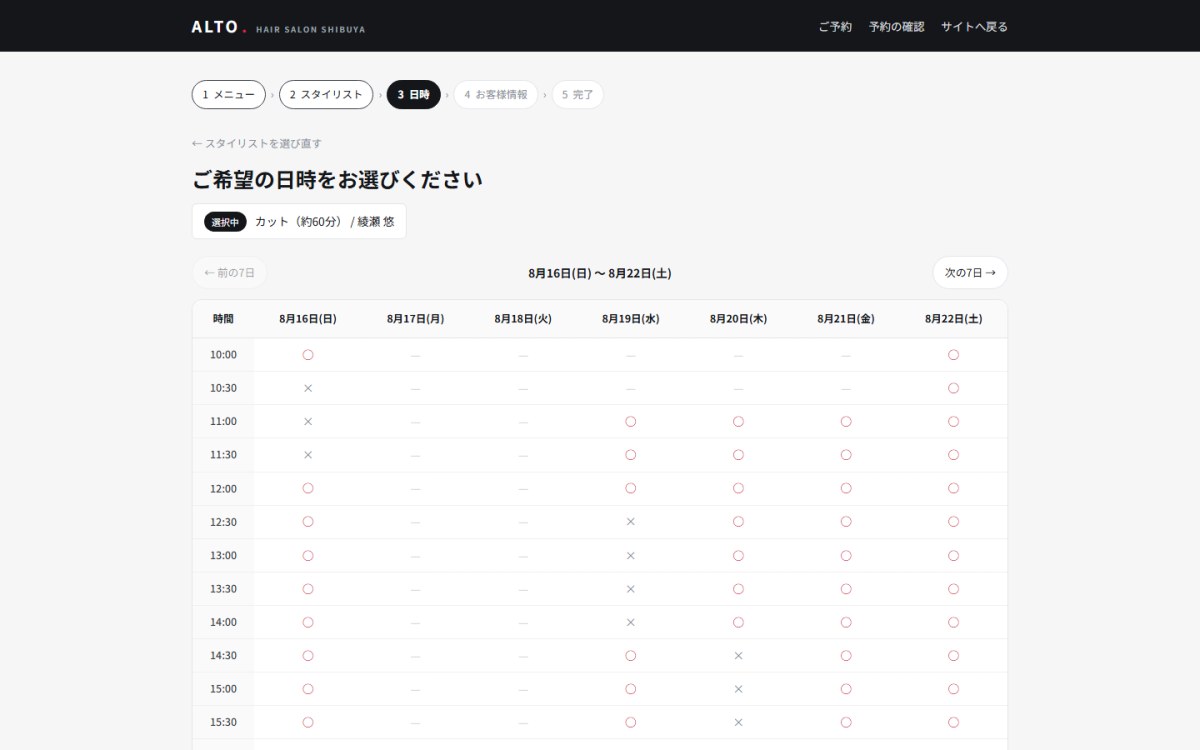Image resolution: width=1200 pixels, height=750 pixels.
Task: Book 8月21日(金) 11:00 slot
Action: tap(846, 421)
